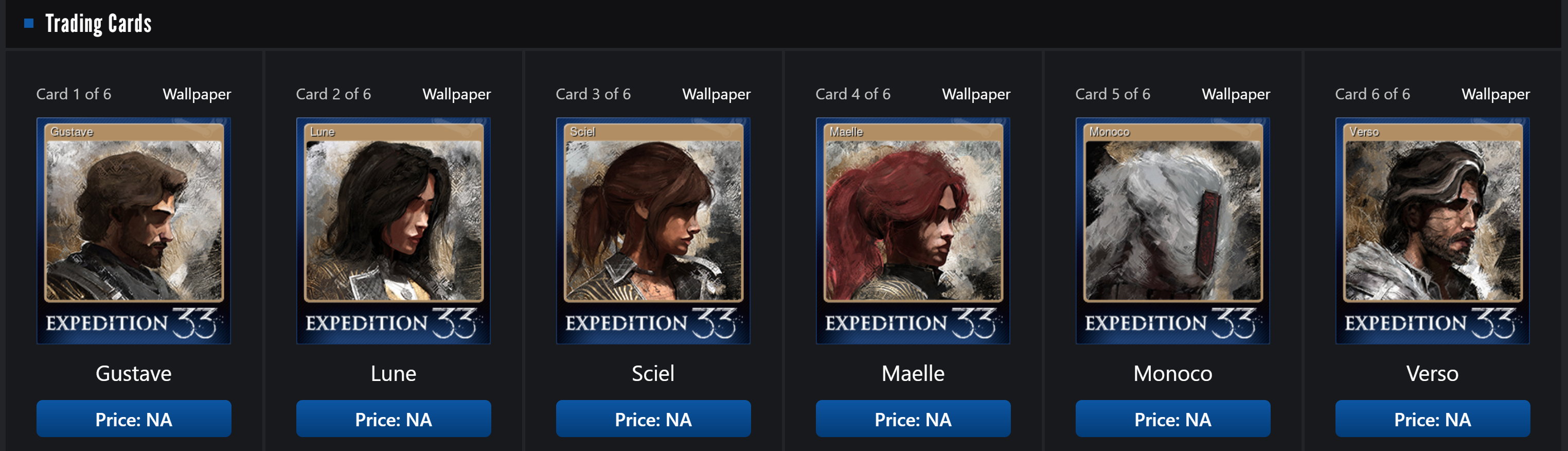Open Wallpaper link for Card 6

pyautogui.click(x=1495, y=94)
